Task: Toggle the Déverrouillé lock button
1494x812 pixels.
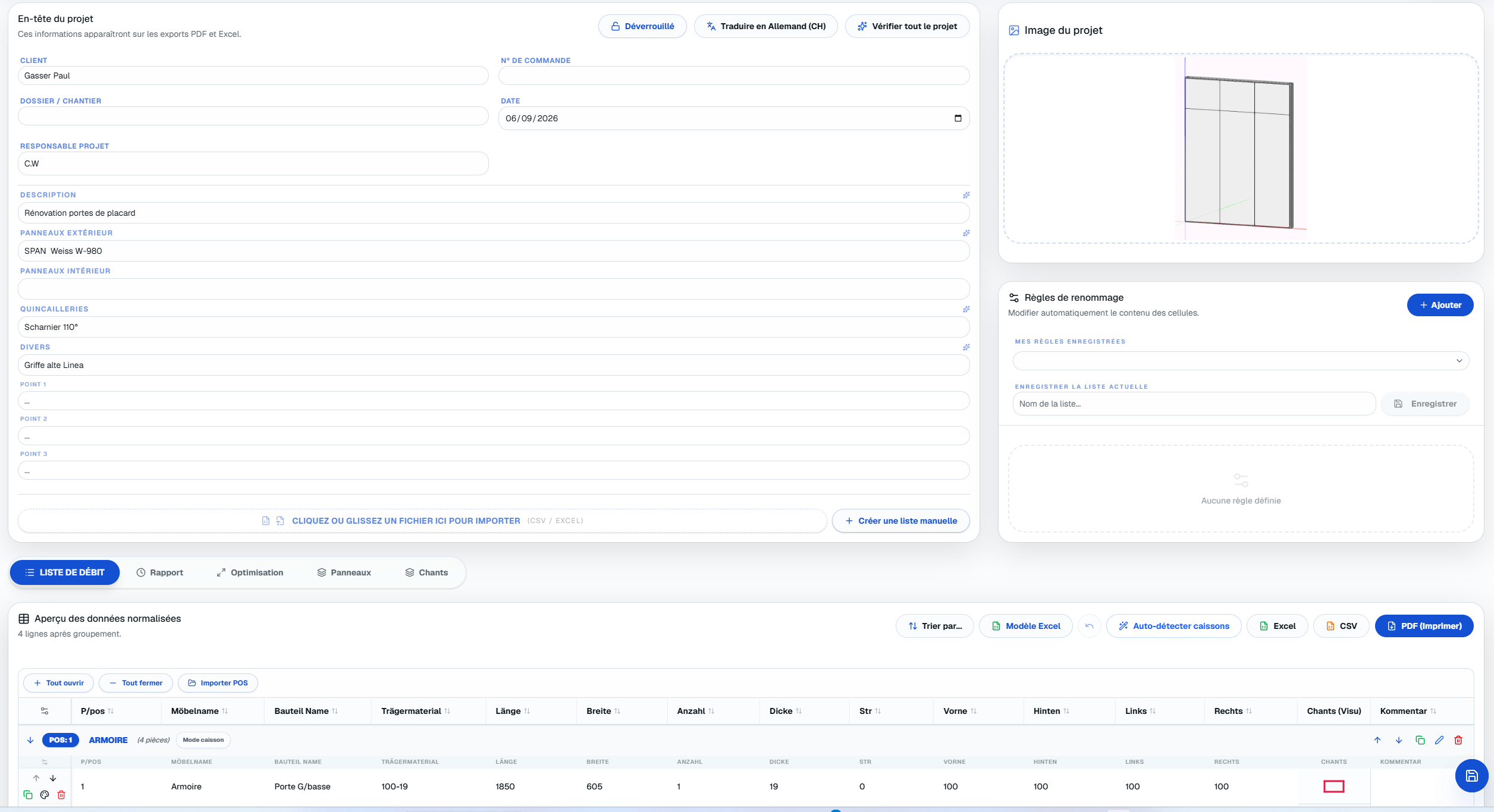Action: click(x=642, y=26)
